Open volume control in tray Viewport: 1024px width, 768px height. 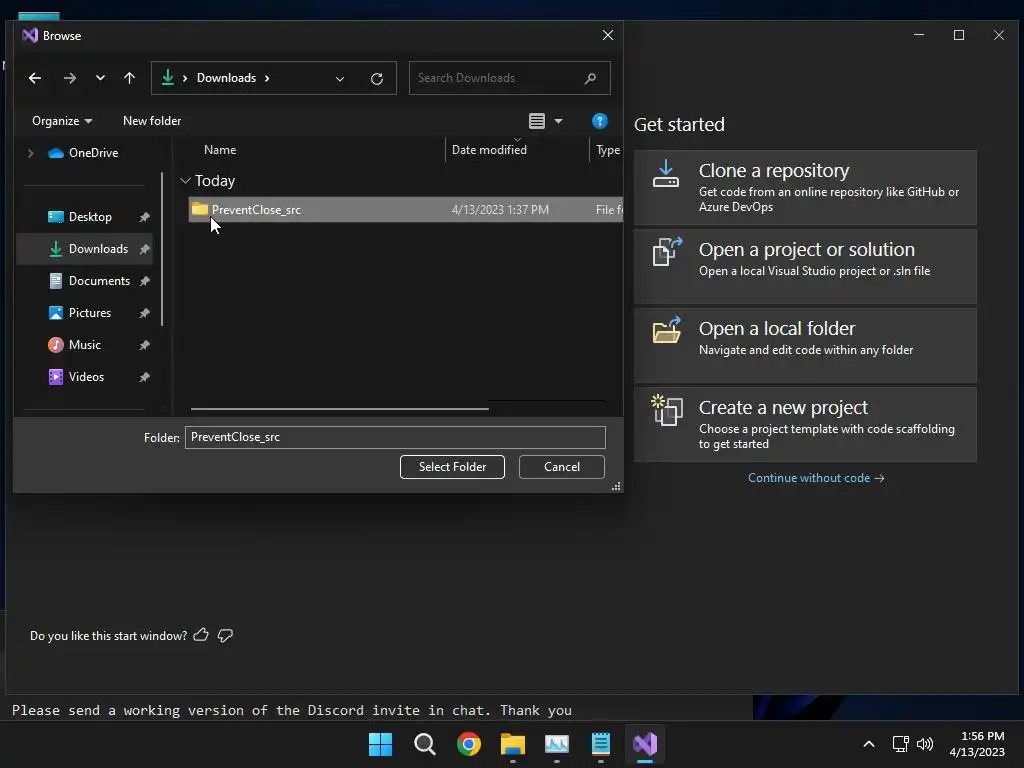[925, 744]
